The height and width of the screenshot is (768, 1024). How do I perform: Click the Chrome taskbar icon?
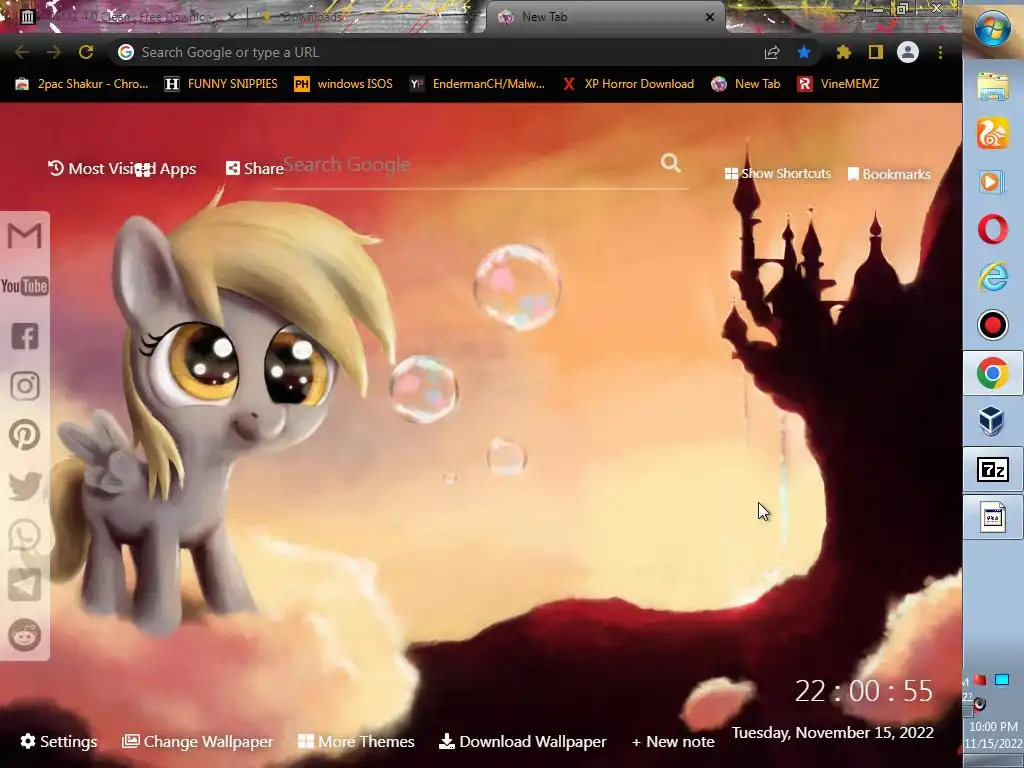[993, 373]
